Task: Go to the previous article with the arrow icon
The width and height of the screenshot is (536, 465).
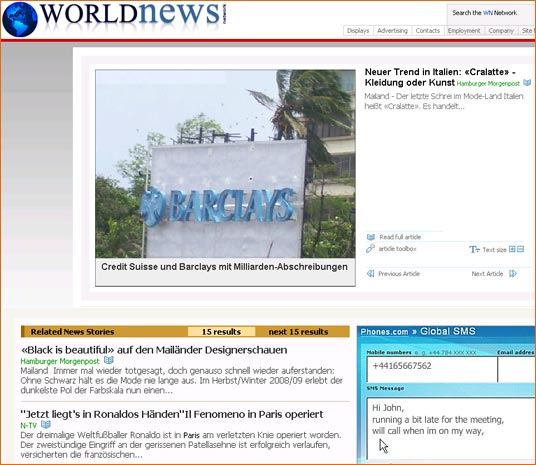Action: click(x=371, y=274)
